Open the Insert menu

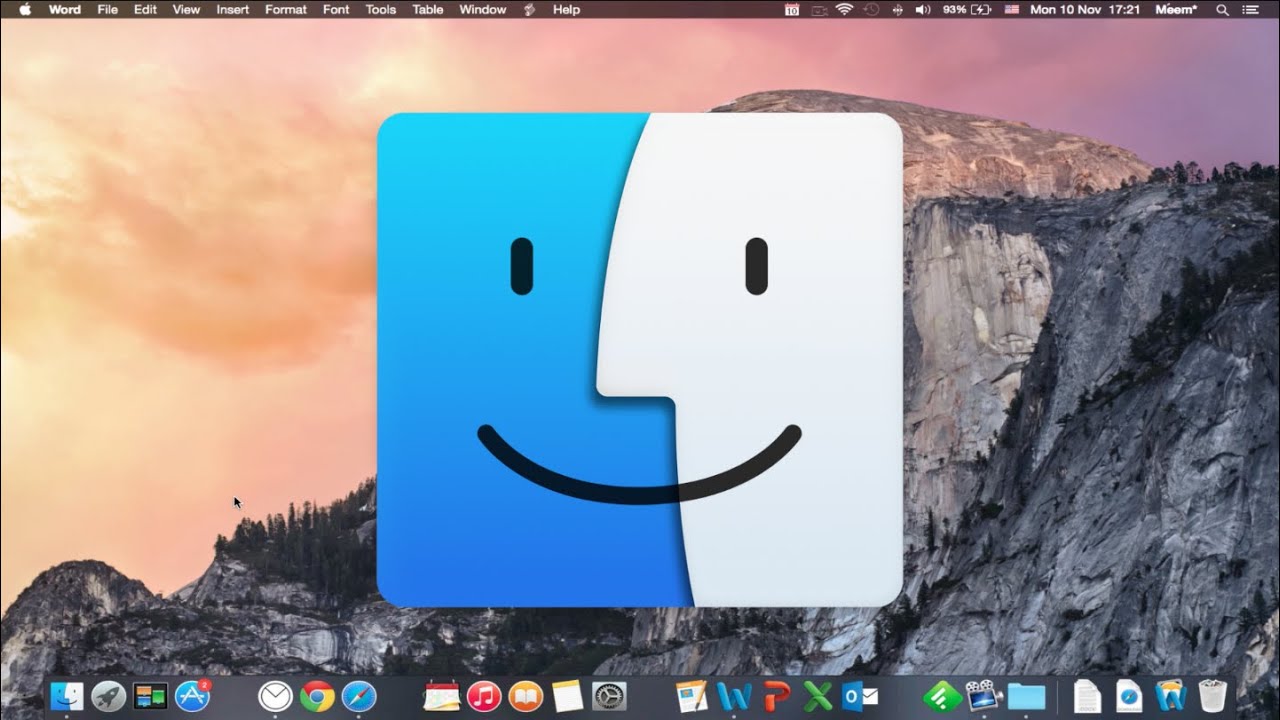point(233,9)
